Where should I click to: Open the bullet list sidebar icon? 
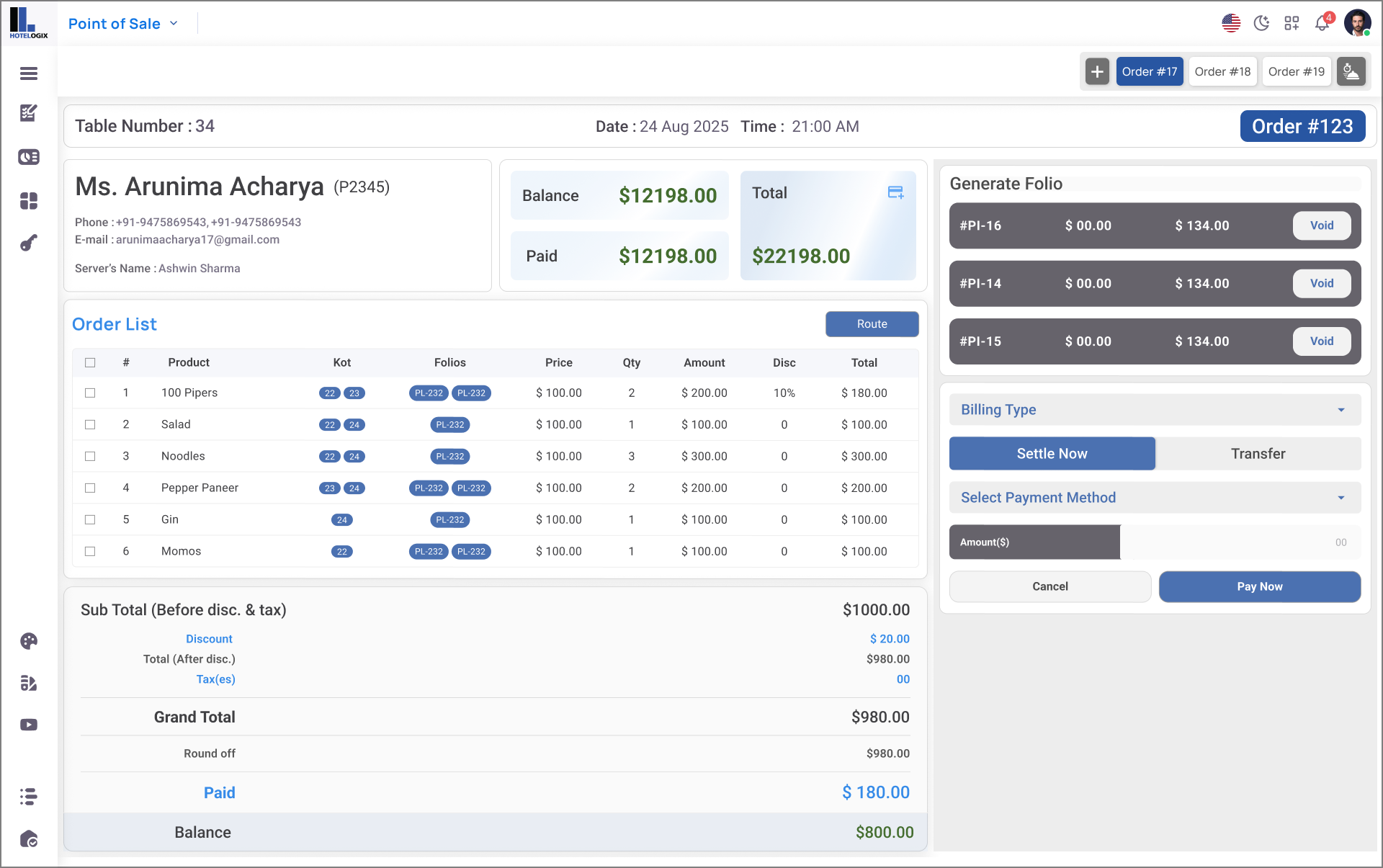pyautogui.click(x=29, y=796)
